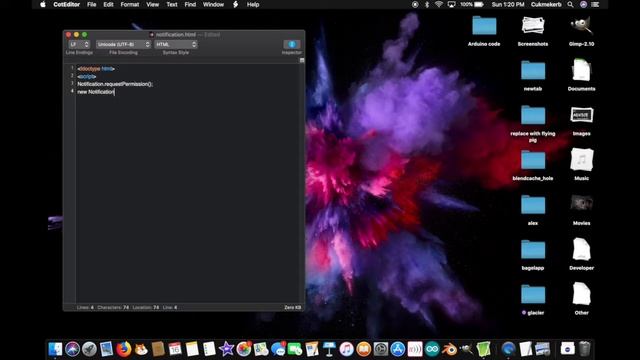Click the 'new Notification' code line
The image size is (640, 360).
96,92
